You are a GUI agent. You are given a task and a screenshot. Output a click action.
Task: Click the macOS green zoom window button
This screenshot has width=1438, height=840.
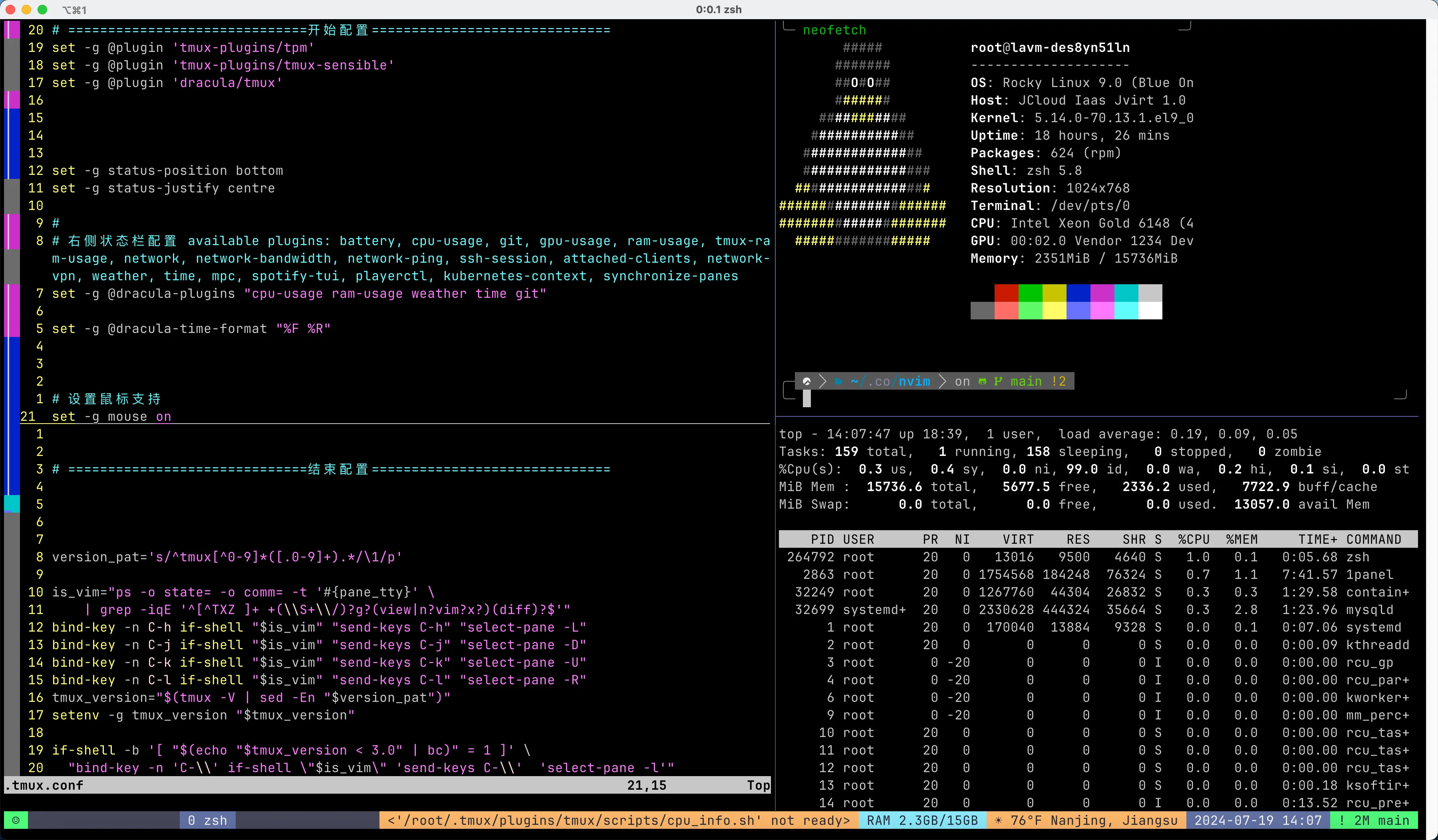pyautogui.click(x=42, y=10)
